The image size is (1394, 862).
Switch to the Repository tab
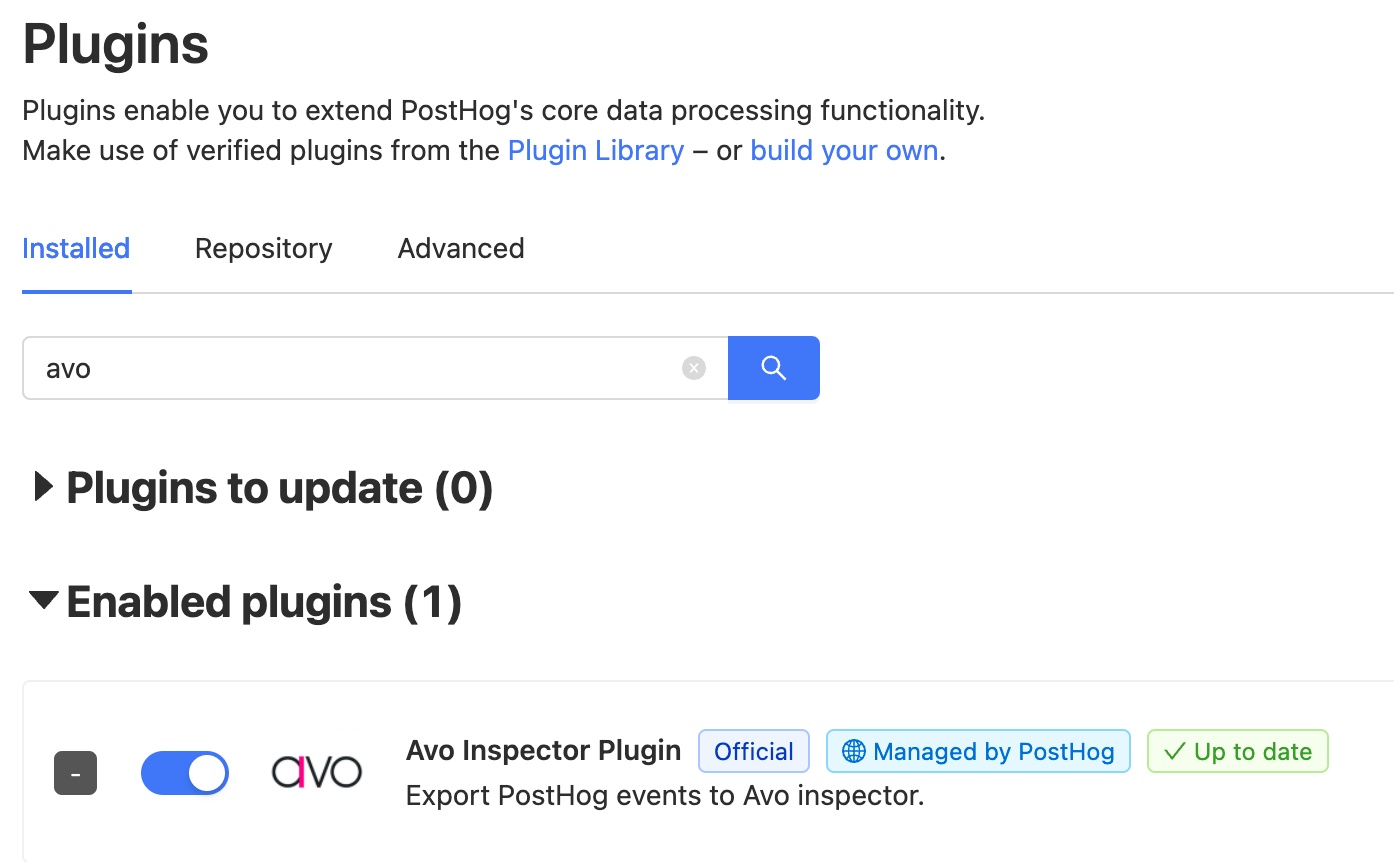(263, 248)
